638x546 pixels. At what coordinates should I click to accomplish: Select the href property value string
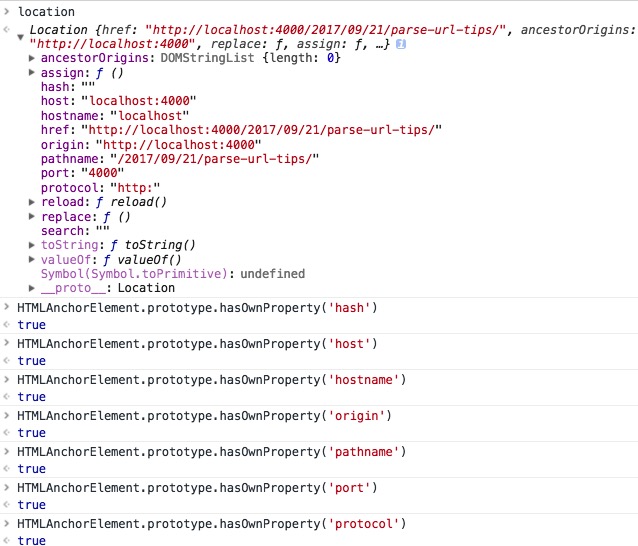tap(261, 130)
